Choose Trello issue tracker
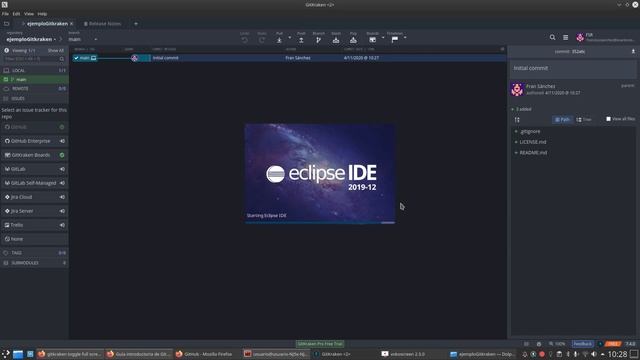Viewport: 640px width, 360px height. point(34,225)
